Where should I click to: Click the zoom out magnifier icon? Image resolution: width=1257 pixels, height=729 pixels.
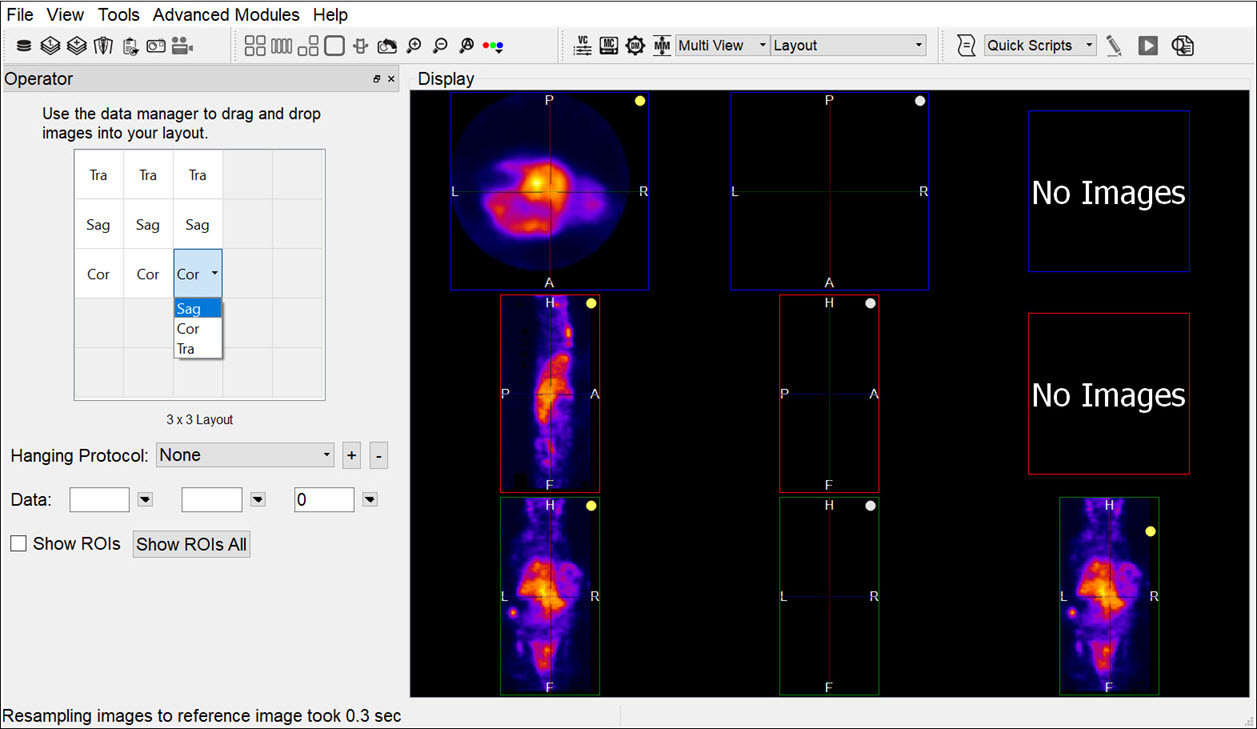click(x=440, y=46)
